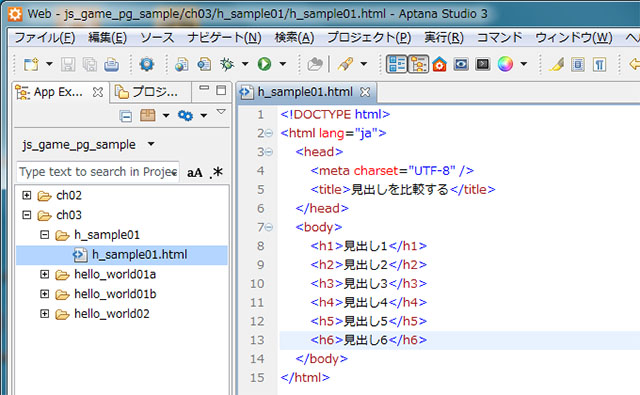Click the eye preview toolbar icon
This screenshot has height=395, width=640.
[x=461, y=64]
